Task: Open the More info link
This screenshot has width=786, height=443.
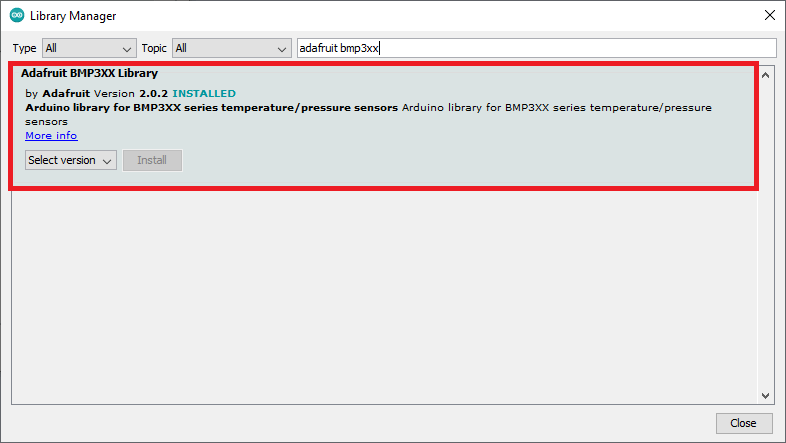Action: 51,135
